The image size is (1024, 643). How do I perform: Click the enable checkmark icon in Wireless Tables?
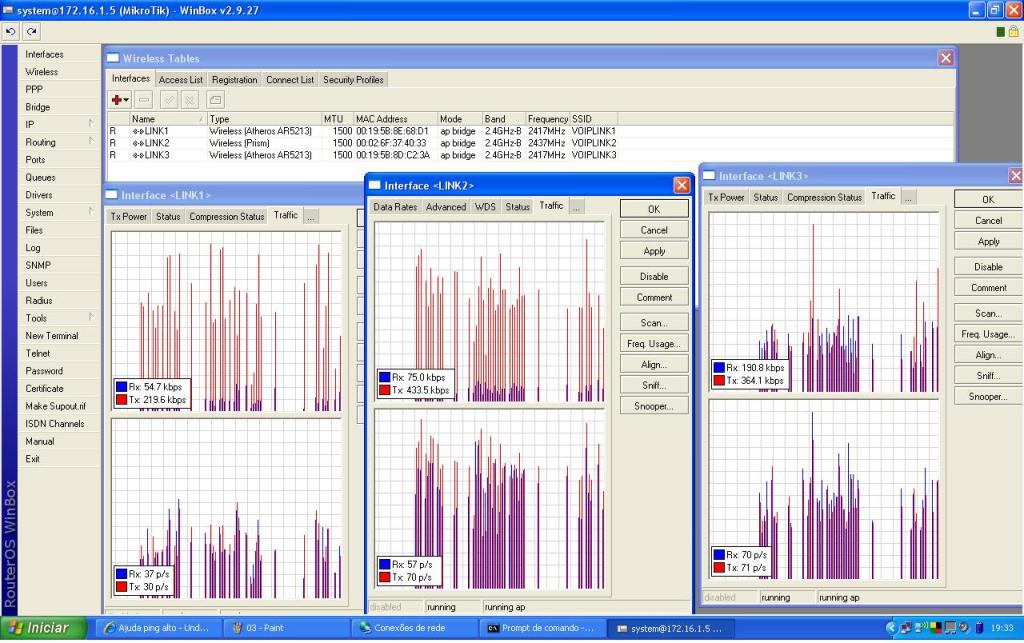click(168, 100)
